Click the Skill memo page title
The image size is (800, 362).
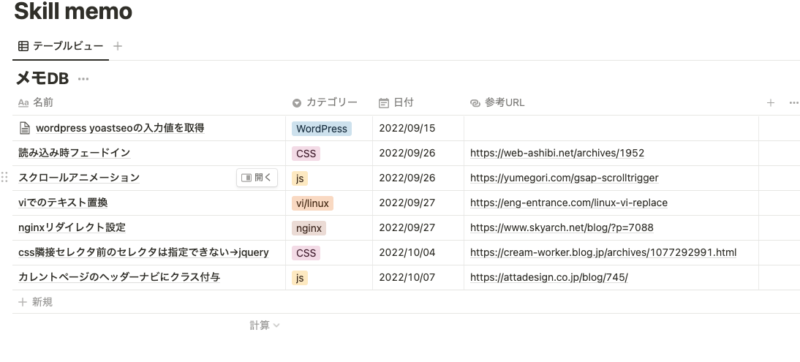(73, 11)
